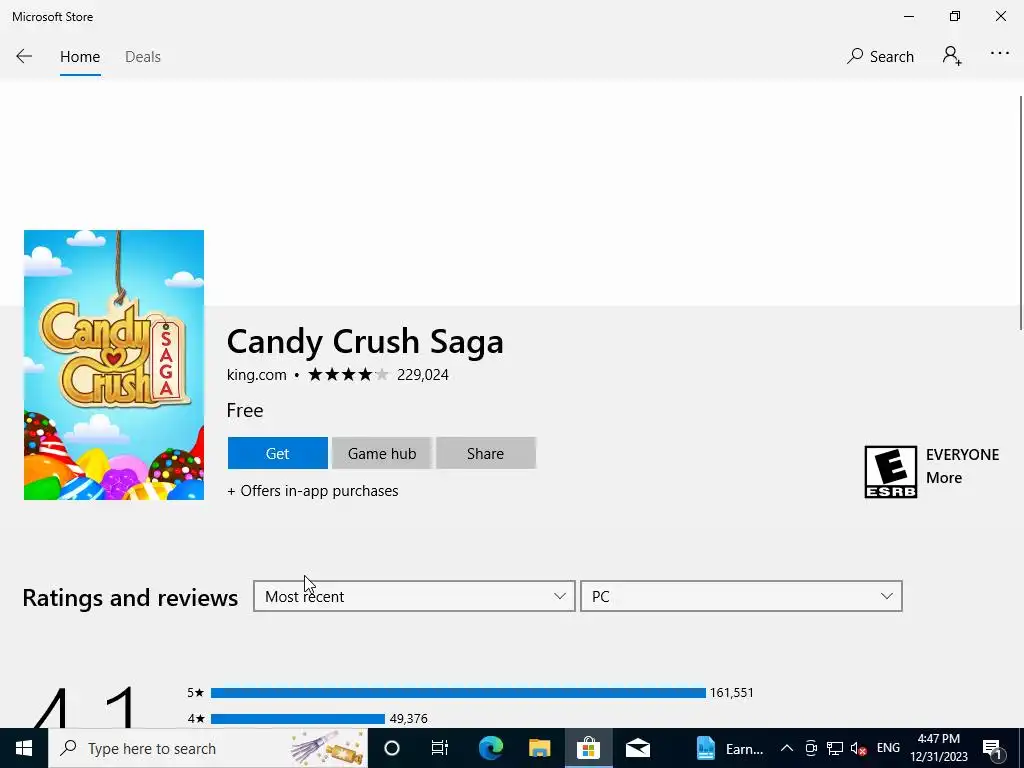Open the Mail app on the taskbar
This screenshot has width=1024, height=768.
pyautogui.click(x=637, y=748)
